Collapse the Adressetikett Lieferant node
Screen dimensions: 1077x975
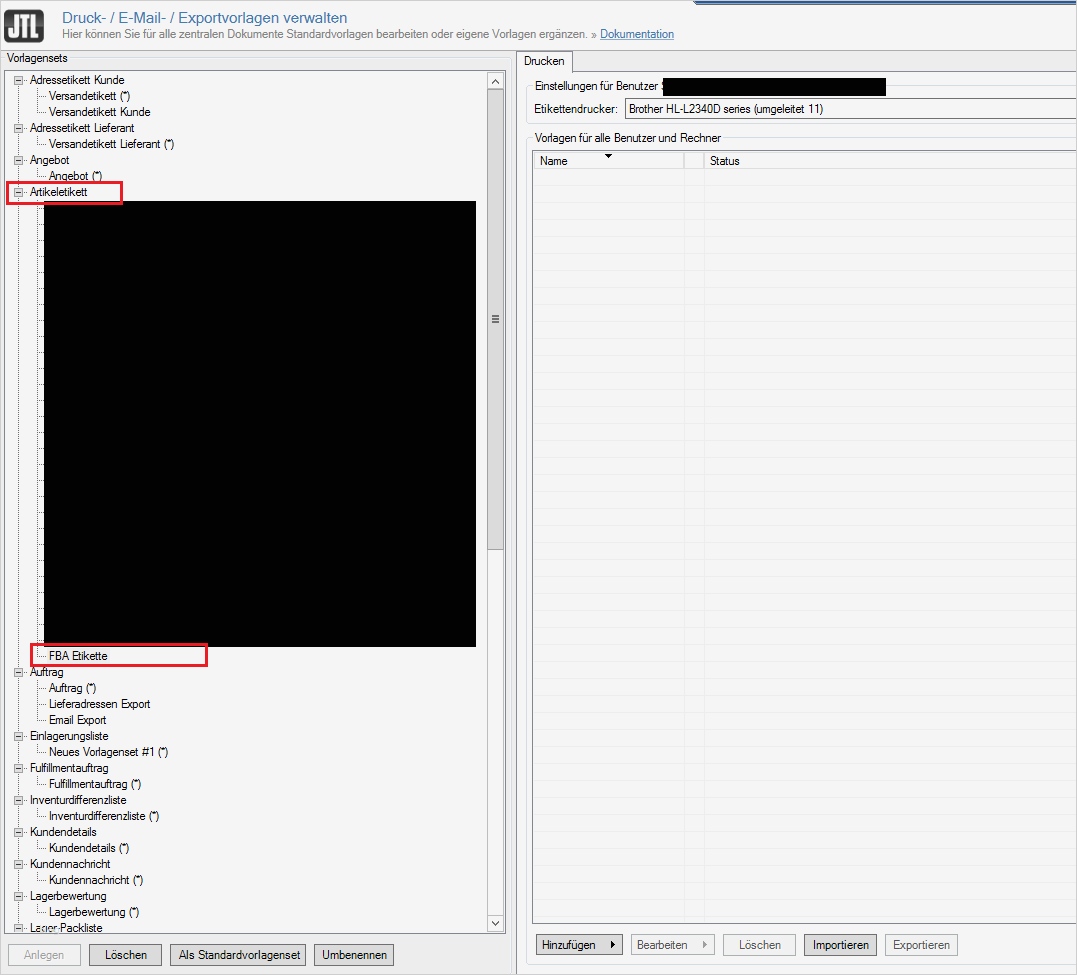[19, 128]
